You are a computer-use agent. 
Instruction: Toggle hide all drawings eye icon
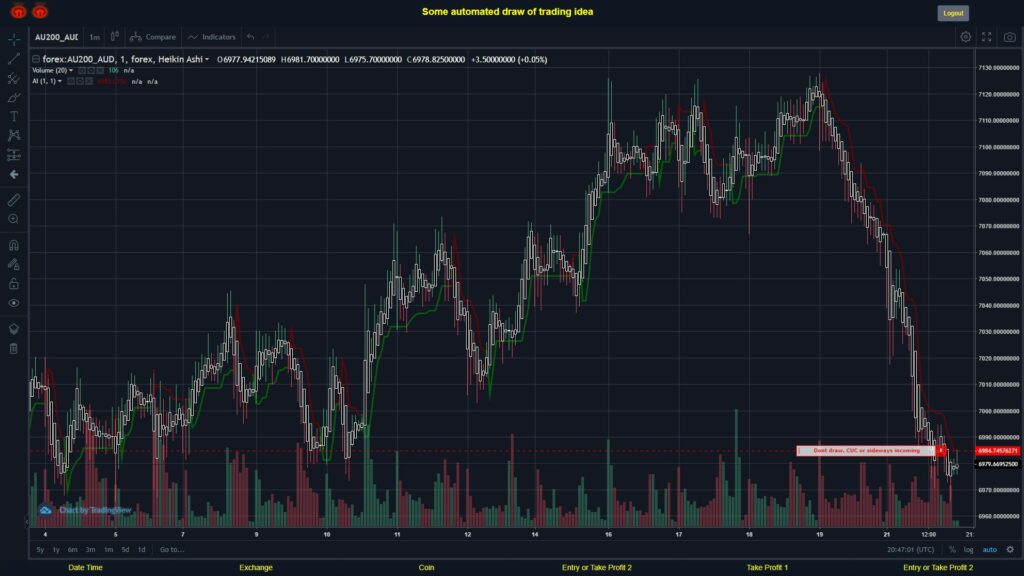[x=14, y=303]
